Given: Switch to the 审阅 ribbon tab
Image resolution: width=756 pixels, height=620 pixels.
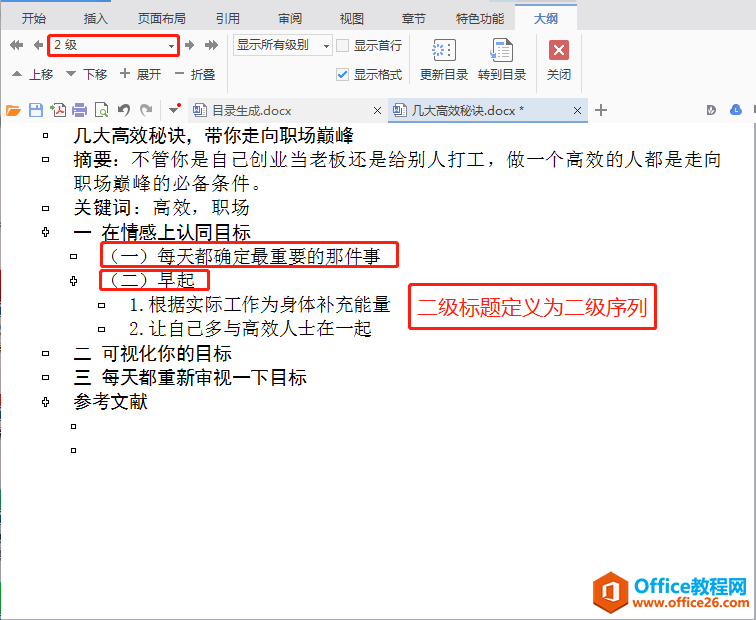Looking at the screenshot, I should pyautogui.click(x=290, y=19).
